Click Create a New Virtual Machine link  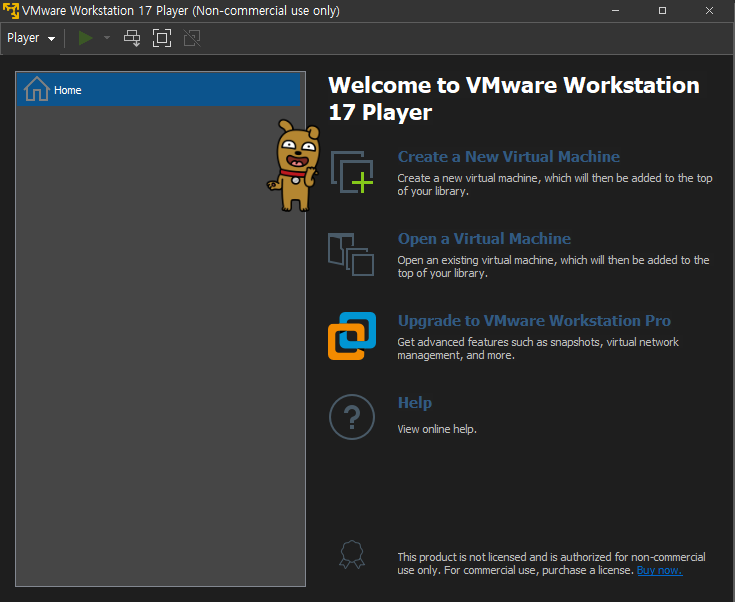509,157
